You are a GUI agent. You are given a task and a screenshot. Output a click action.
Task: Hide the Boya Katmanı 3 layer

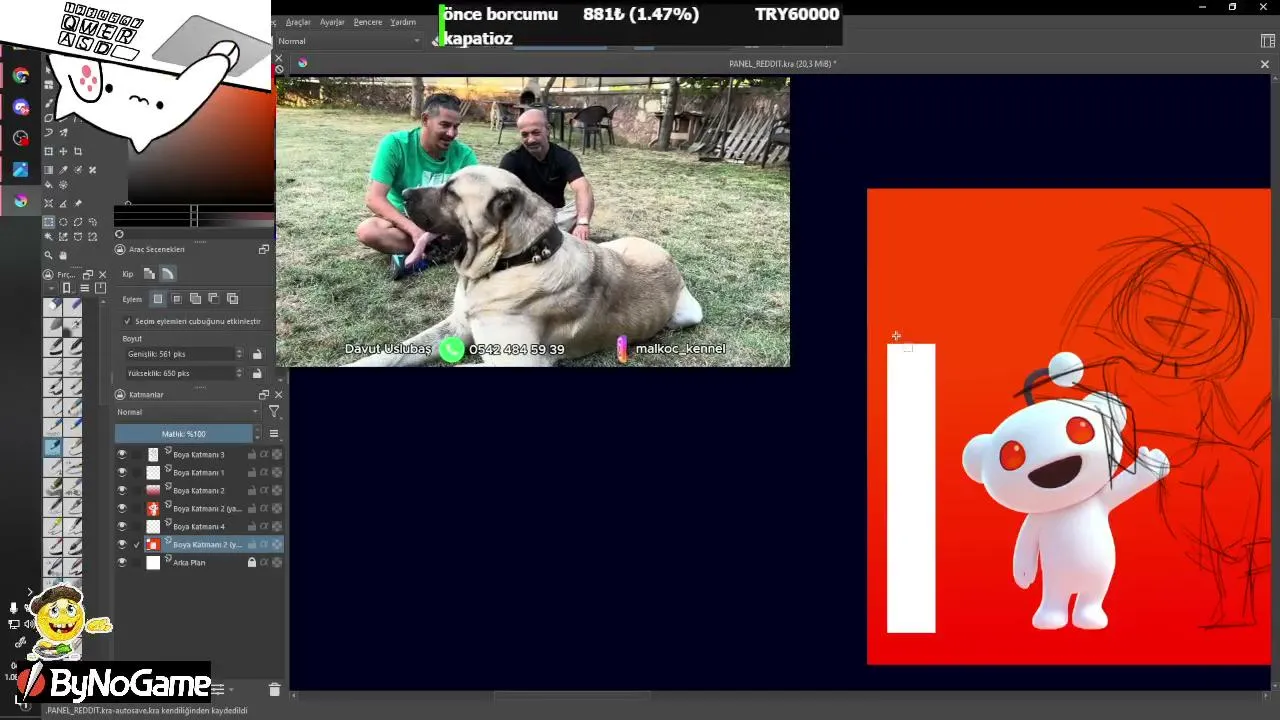[122, 454]
